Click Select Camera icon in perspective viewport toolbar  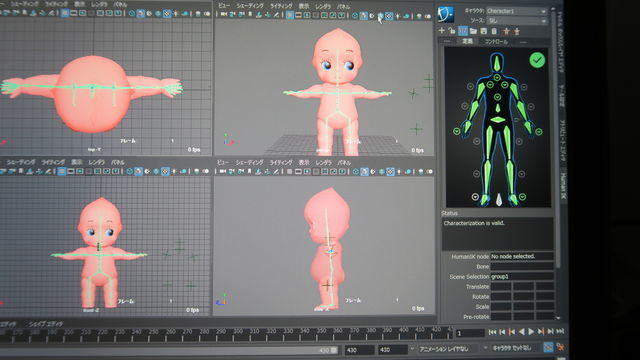pos(224,15)
